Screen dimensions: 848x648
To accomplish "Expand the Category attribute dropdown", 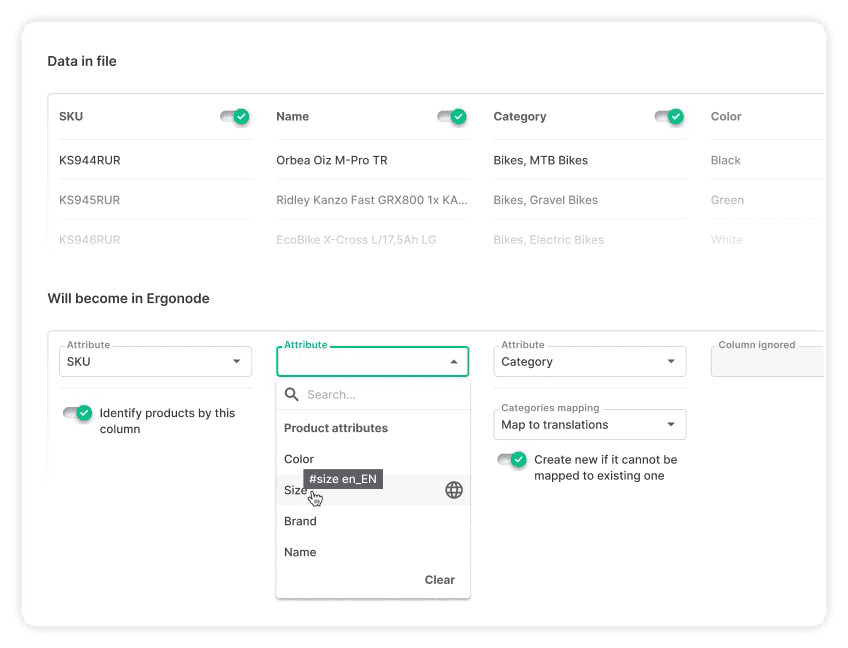I will tap(670, 362).
